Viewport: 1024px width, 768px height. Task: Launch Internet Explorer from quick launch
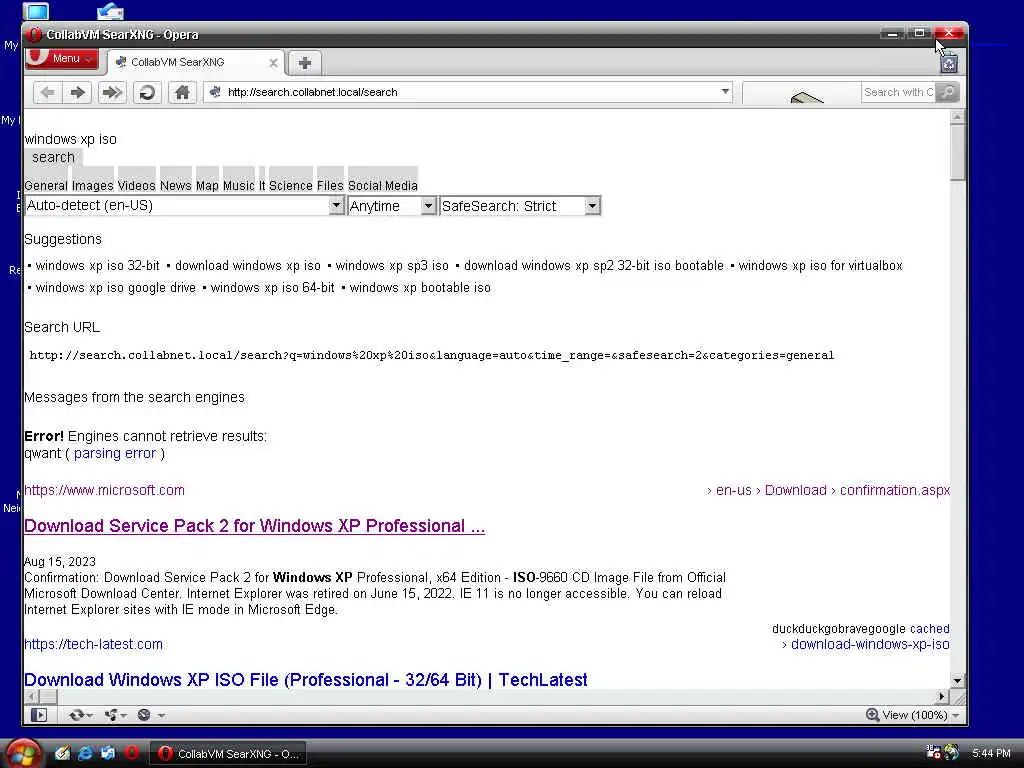click(x=86, y=753)
